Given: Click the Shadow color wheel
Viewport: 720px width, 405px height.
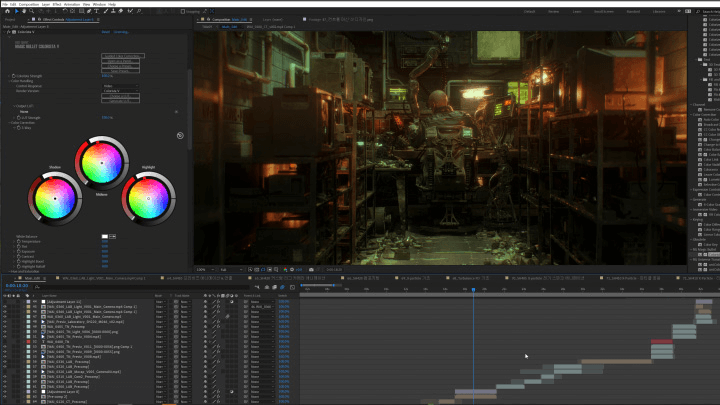Looking at the screenshot, I should [x=55, y=198].
